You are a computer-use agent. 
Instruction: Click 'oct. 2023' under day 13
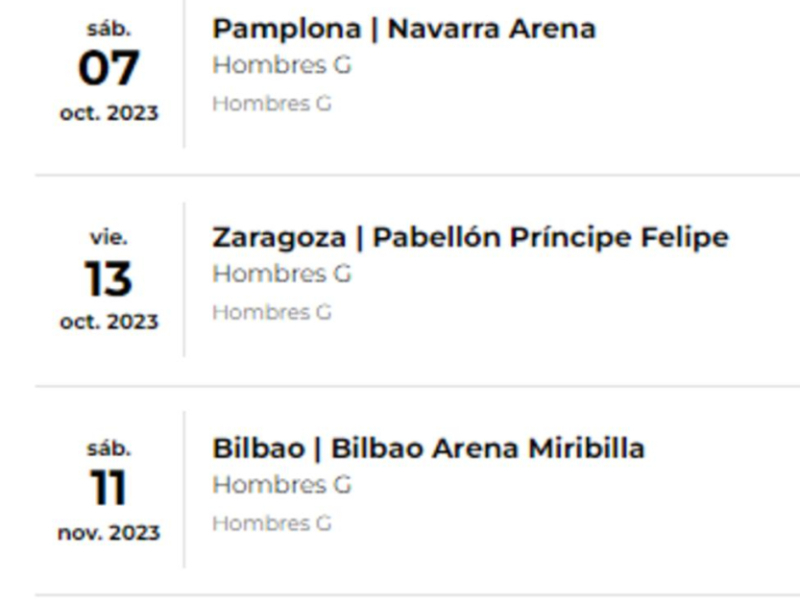click(x=108, y=322)
